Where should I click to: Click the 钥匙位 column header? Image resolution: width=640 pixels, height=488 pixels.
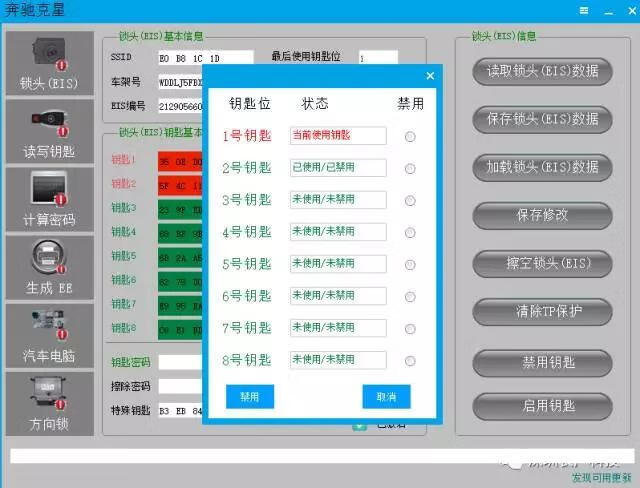[x=250, y=104]
